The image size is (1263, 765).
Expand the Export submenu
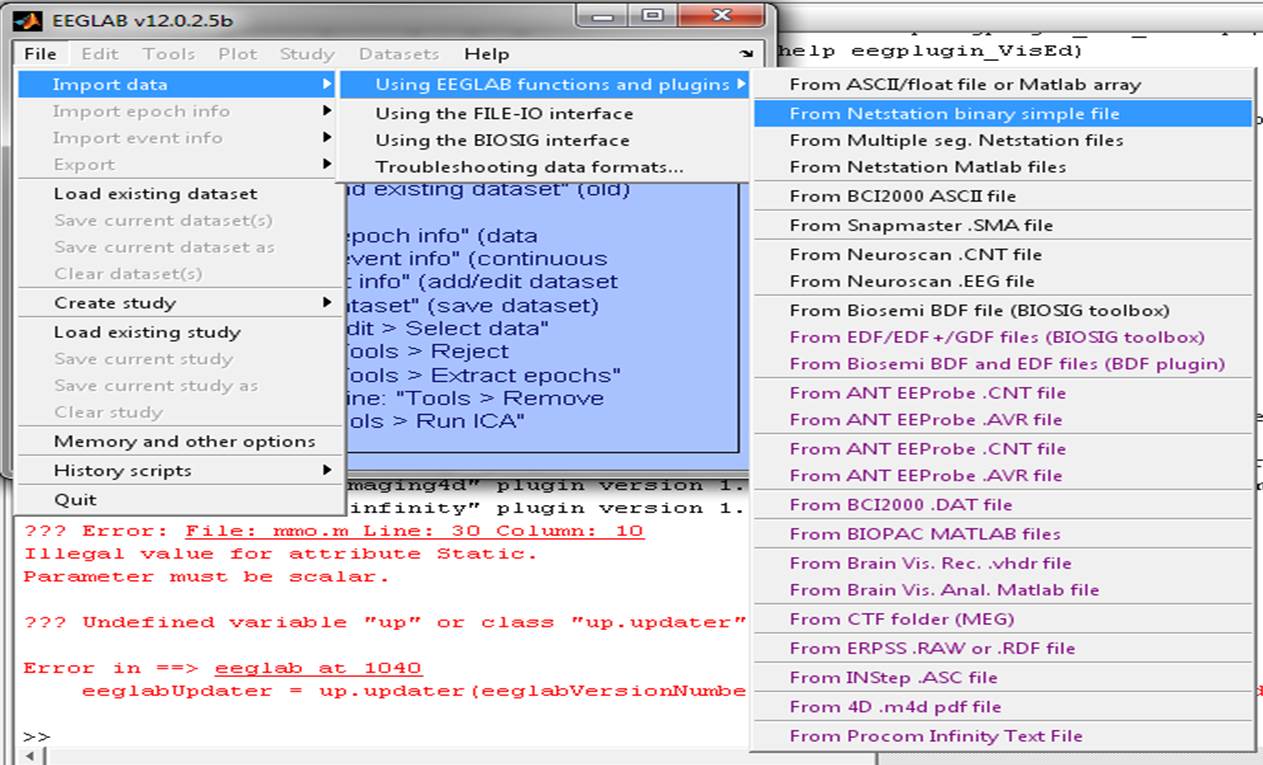click(x=180, y=165)
